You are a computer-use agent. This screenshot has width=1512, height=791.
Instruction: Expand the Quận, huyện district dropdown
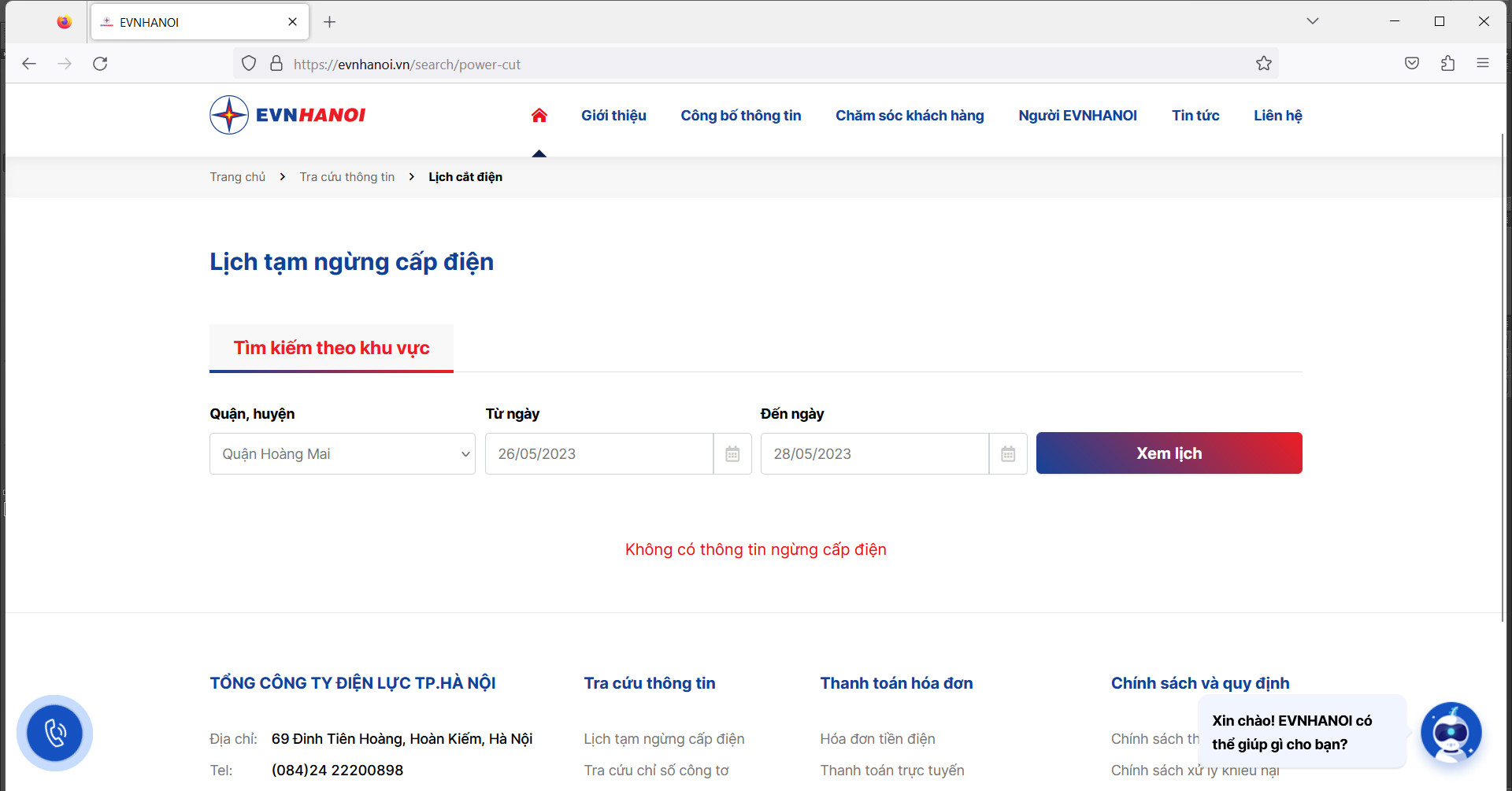(342, 454)
